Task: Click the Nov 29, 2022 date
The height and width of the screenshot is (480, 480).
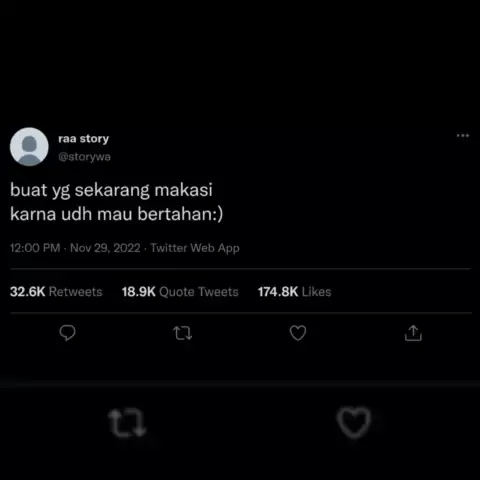Action: point(105,248)
